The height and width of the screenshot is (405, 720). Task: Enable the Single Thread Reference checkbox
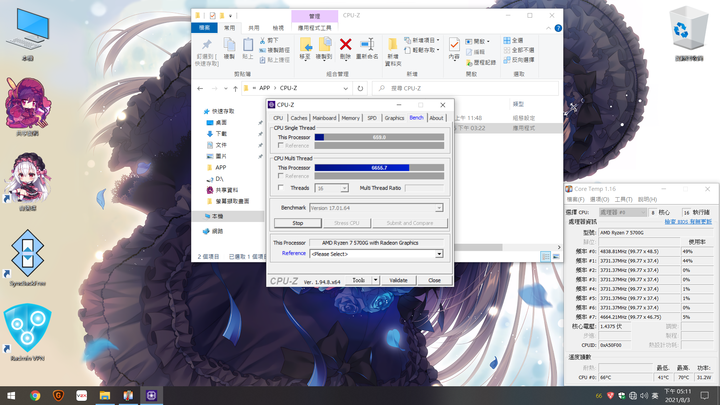click(281, 146)
